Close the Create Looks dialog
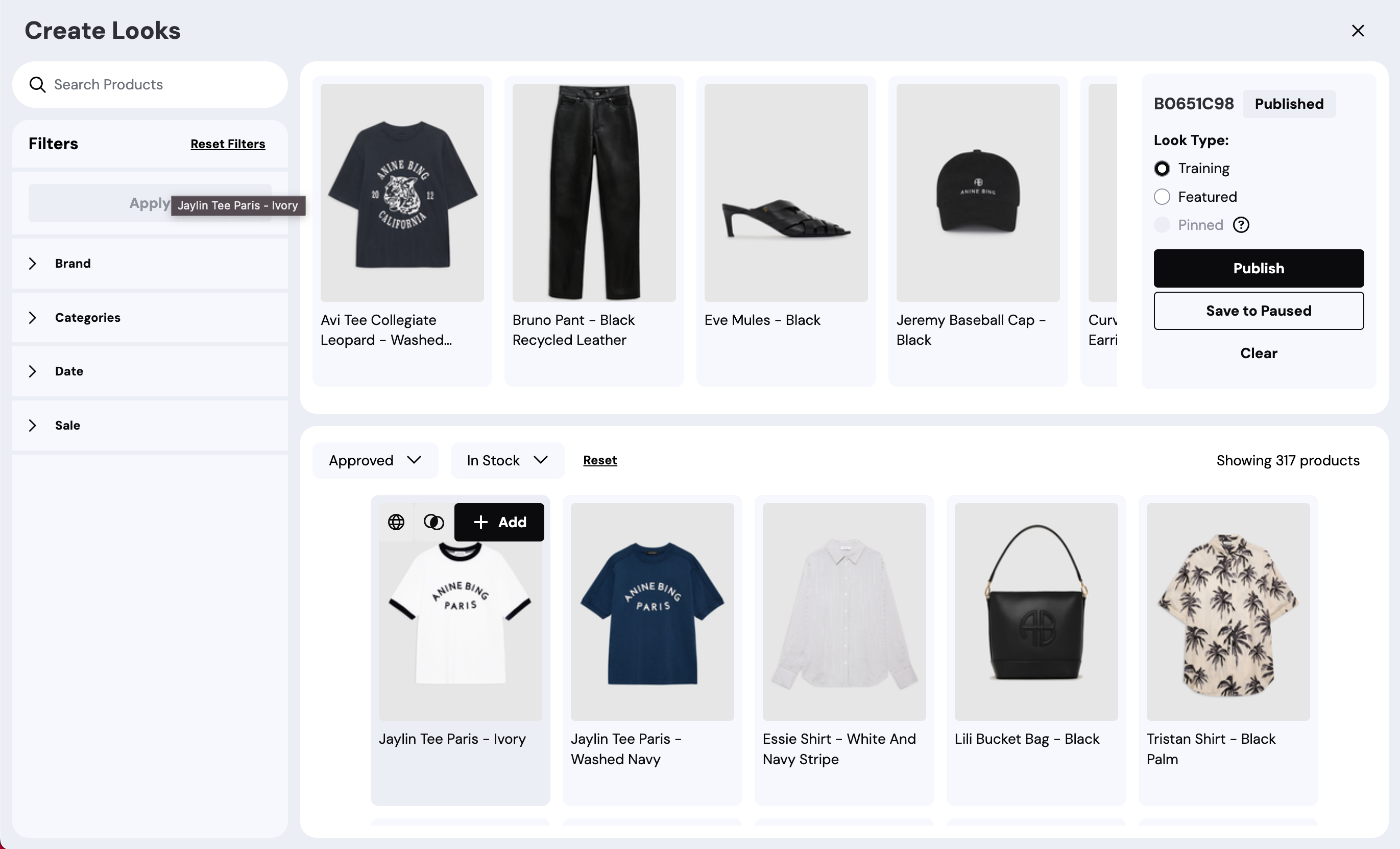Viewport: 1400px width, 849px height. (1358, 31)
